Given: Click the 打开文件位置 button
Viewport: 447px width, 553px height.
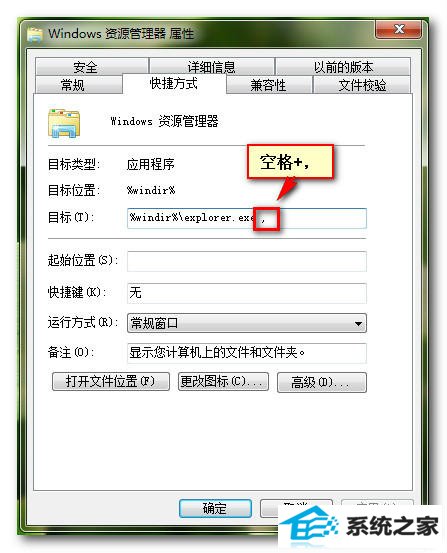Looking at the screenshot, I should [x=111, y=382].
